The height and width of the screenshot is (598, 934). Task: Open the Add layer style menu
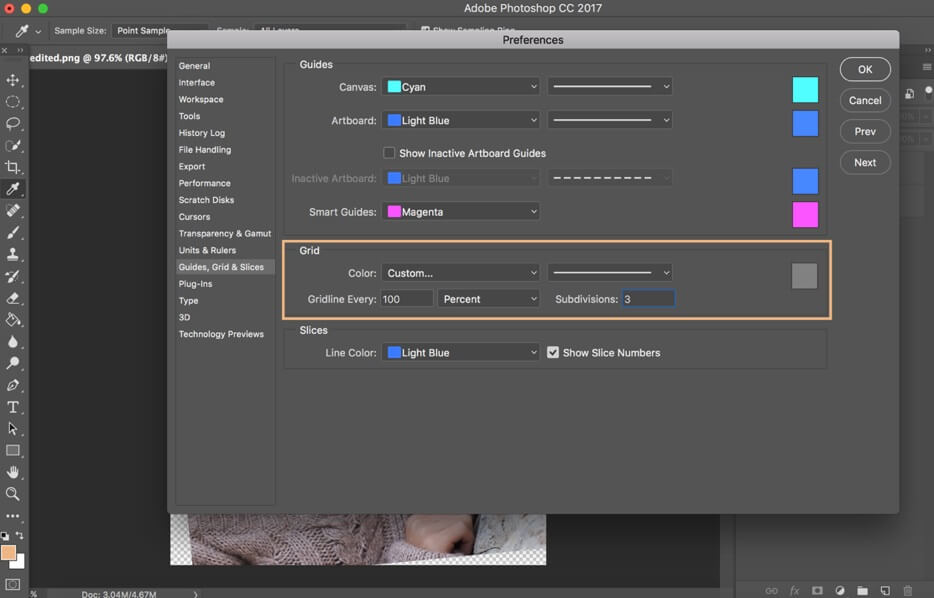(x=794, y=590)
